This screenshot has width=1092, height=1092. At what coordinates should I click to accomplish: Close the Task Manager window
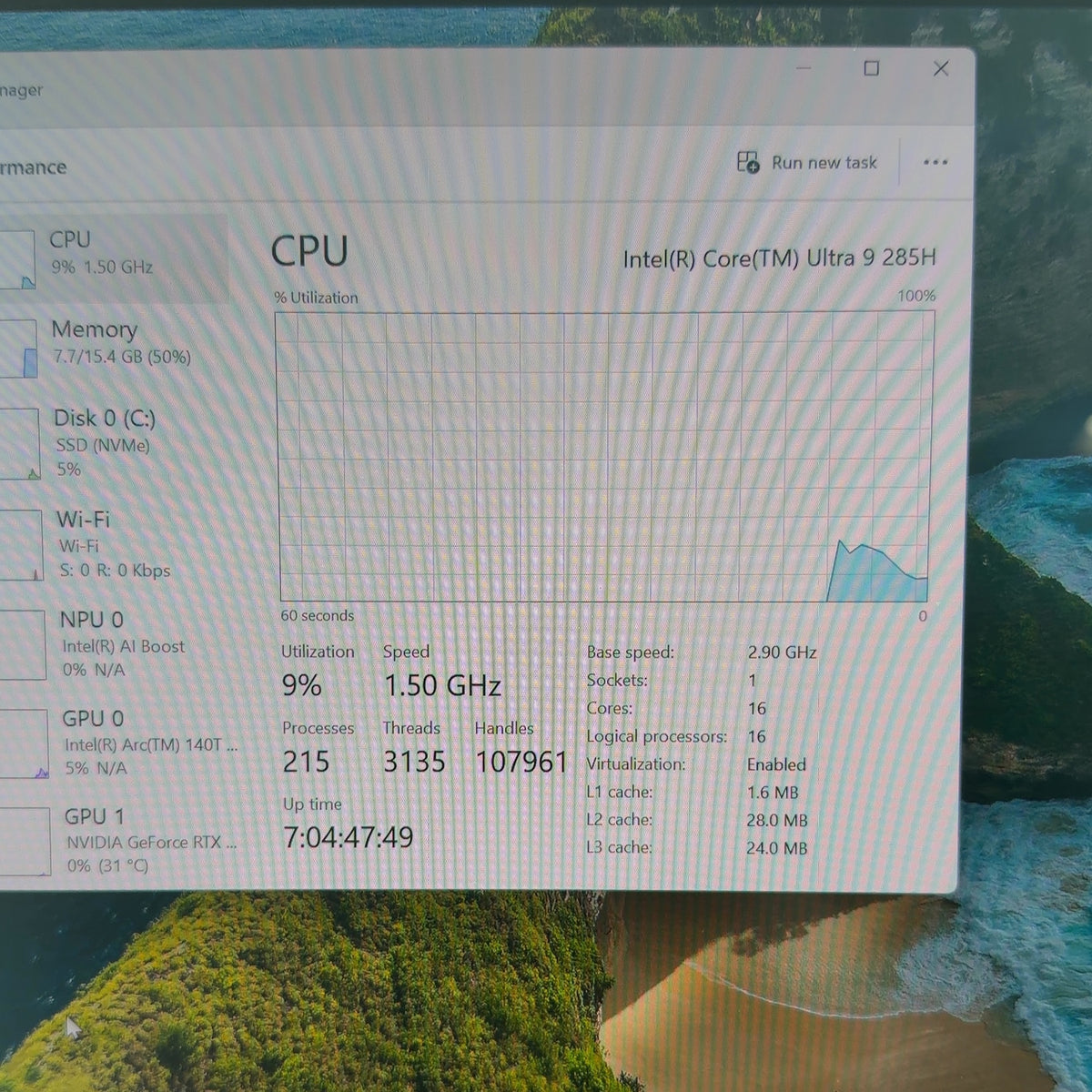click(941, 68)
